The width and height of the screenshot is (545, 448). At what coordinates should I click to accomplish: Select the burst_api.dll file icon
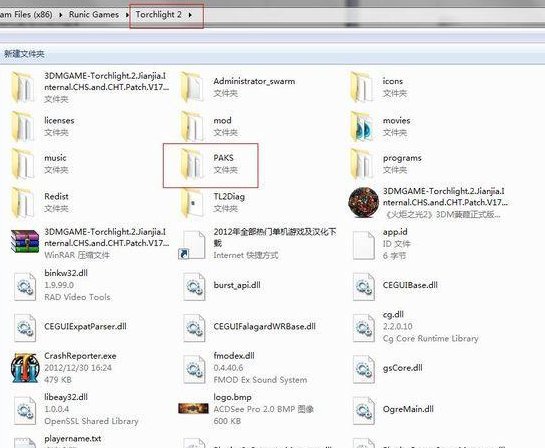pyautogui.click(x=194, y=286)
